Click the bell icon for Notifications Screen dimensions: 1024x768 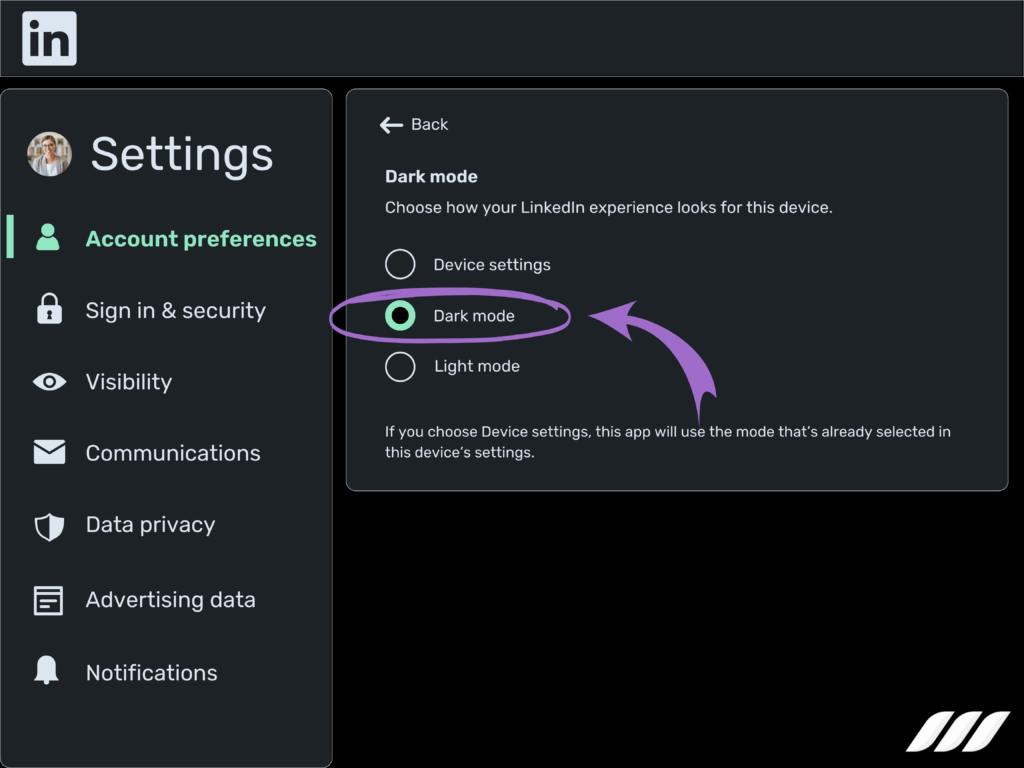48,672
